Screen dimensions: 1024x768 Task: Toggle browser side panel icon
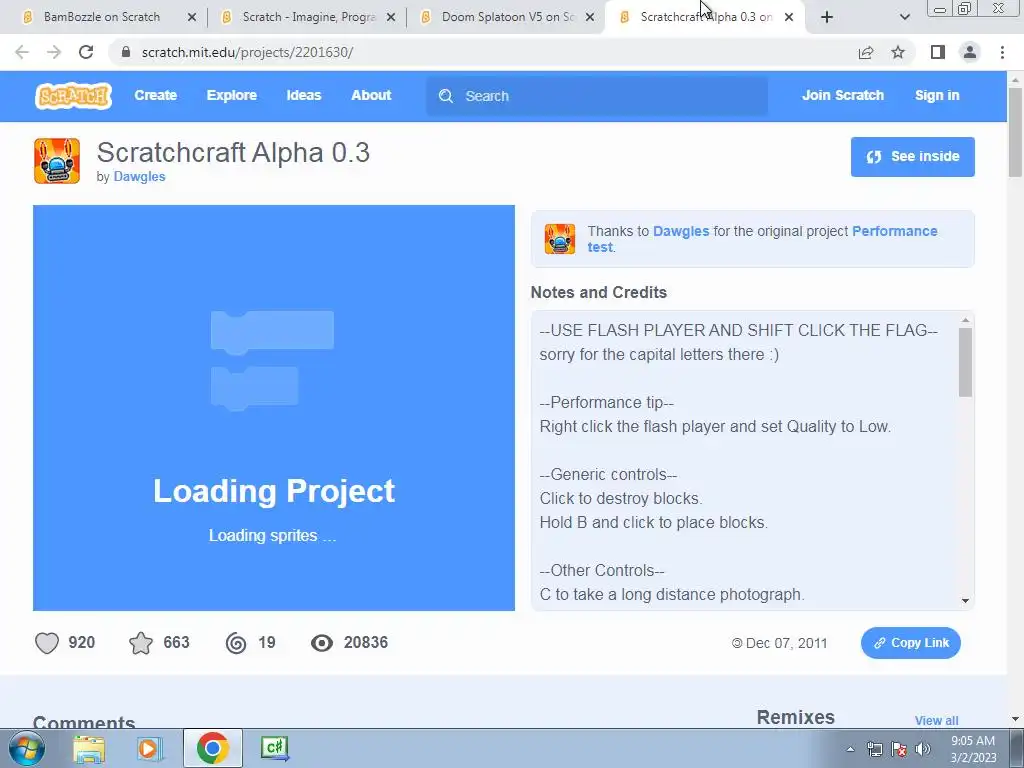[x=938, y=52]
